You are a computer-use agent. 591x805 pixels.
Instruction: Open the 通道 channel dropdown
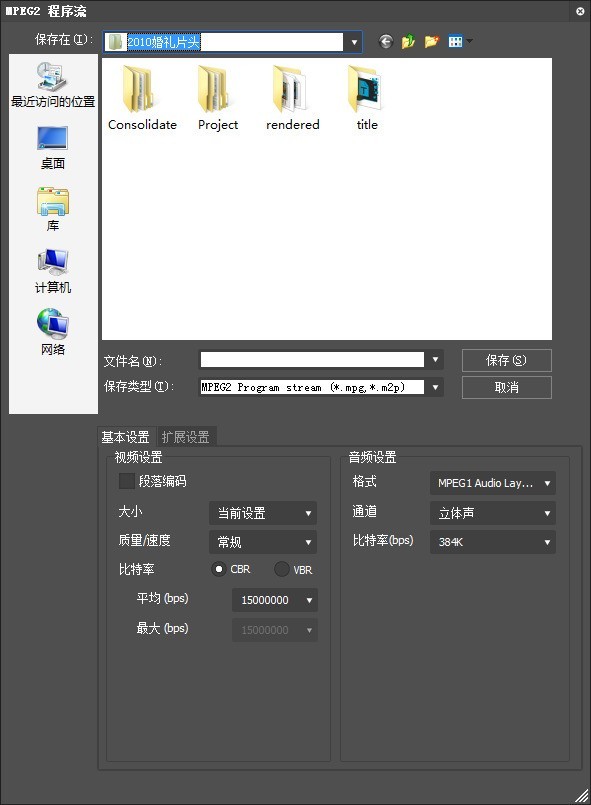(493, 513)
